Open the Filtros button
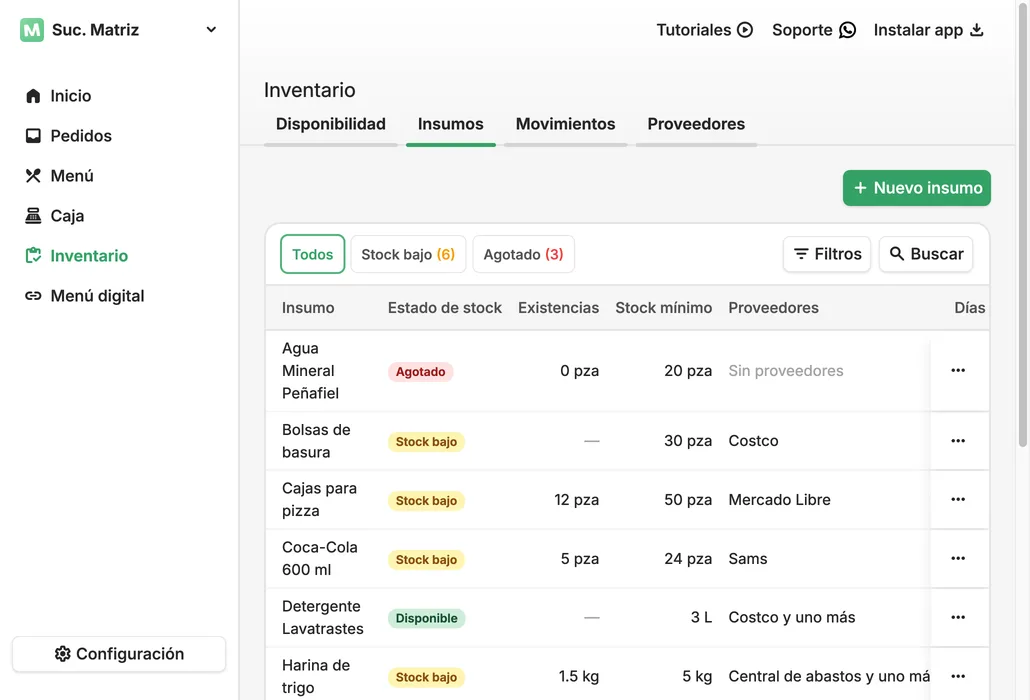 pos(827,254)
